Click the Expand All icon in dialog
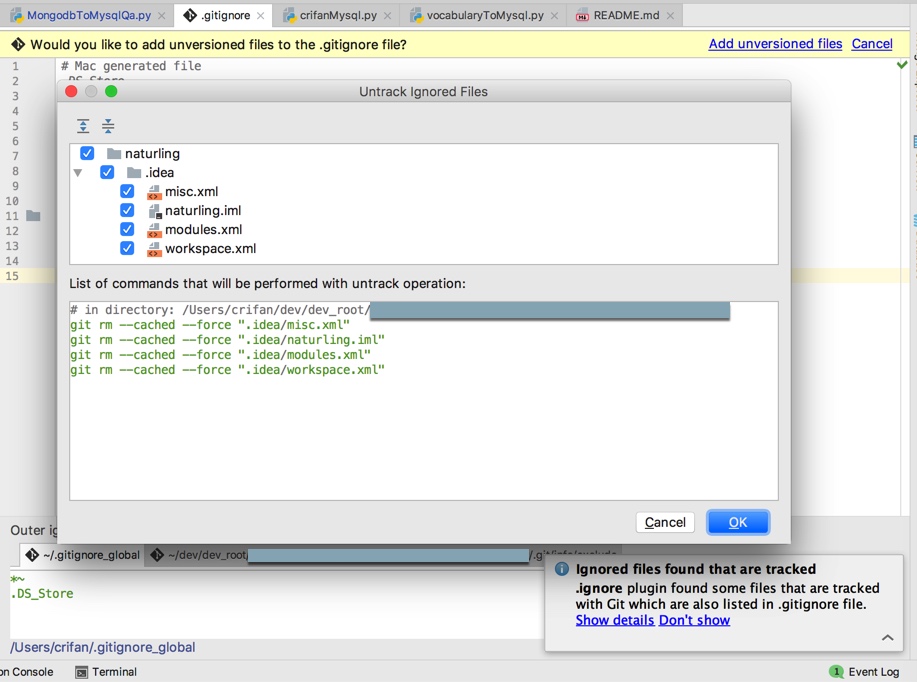The height and width of the screenshot is (682, 917). [83, 126]
